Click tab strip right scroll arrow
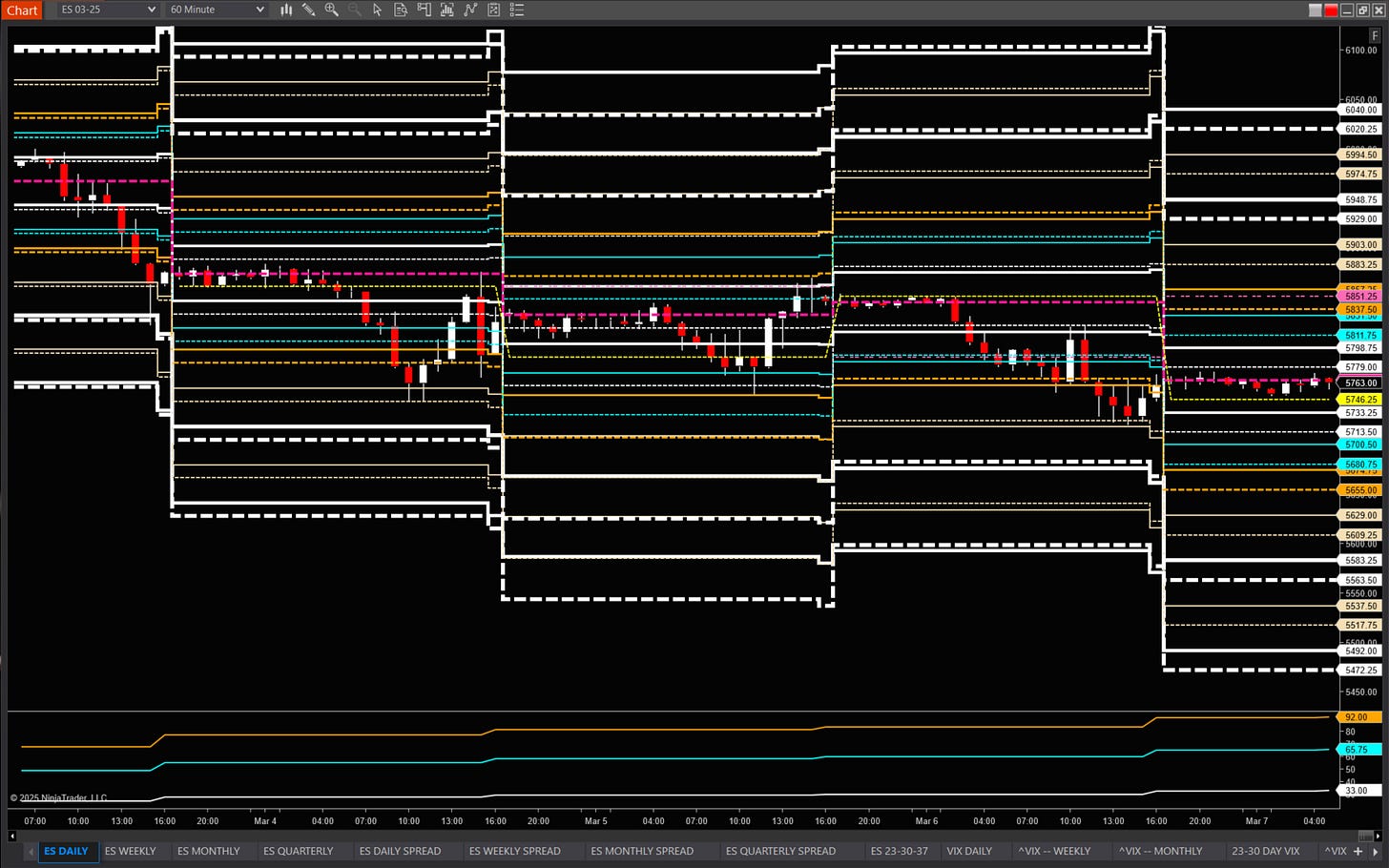Viewport: 1389px width, 868px height. click(1376, 851)
